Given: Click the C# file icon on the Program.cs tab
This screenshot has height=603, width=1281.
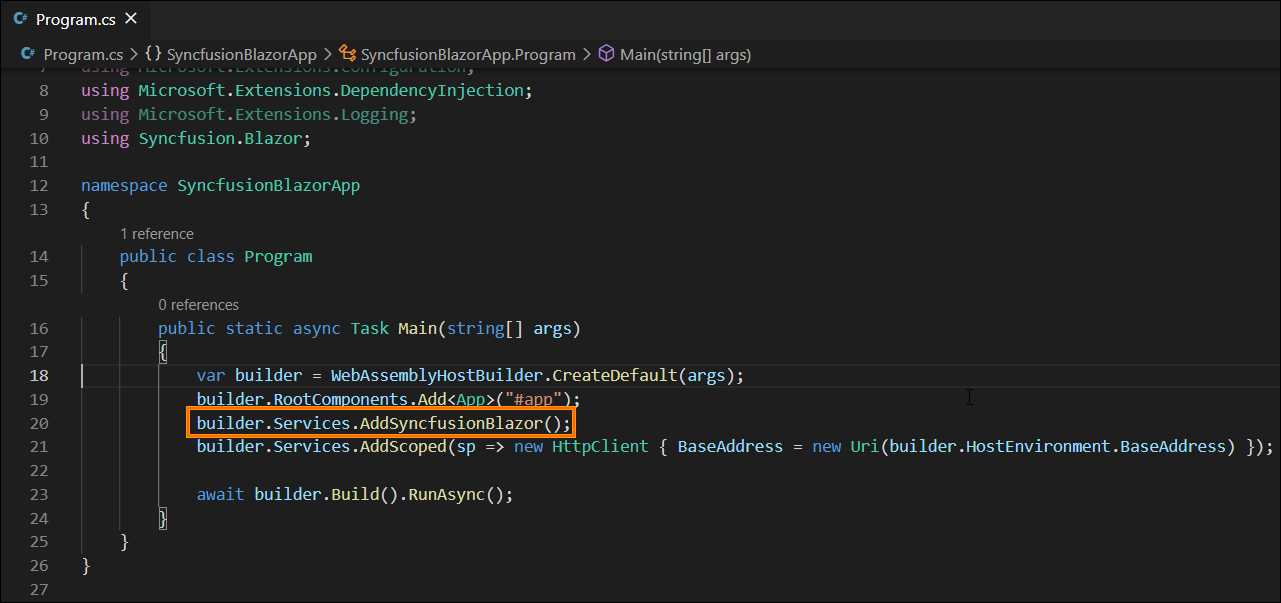Looking at the screenshot, I should pyautogui.click(x=19, y=17).
